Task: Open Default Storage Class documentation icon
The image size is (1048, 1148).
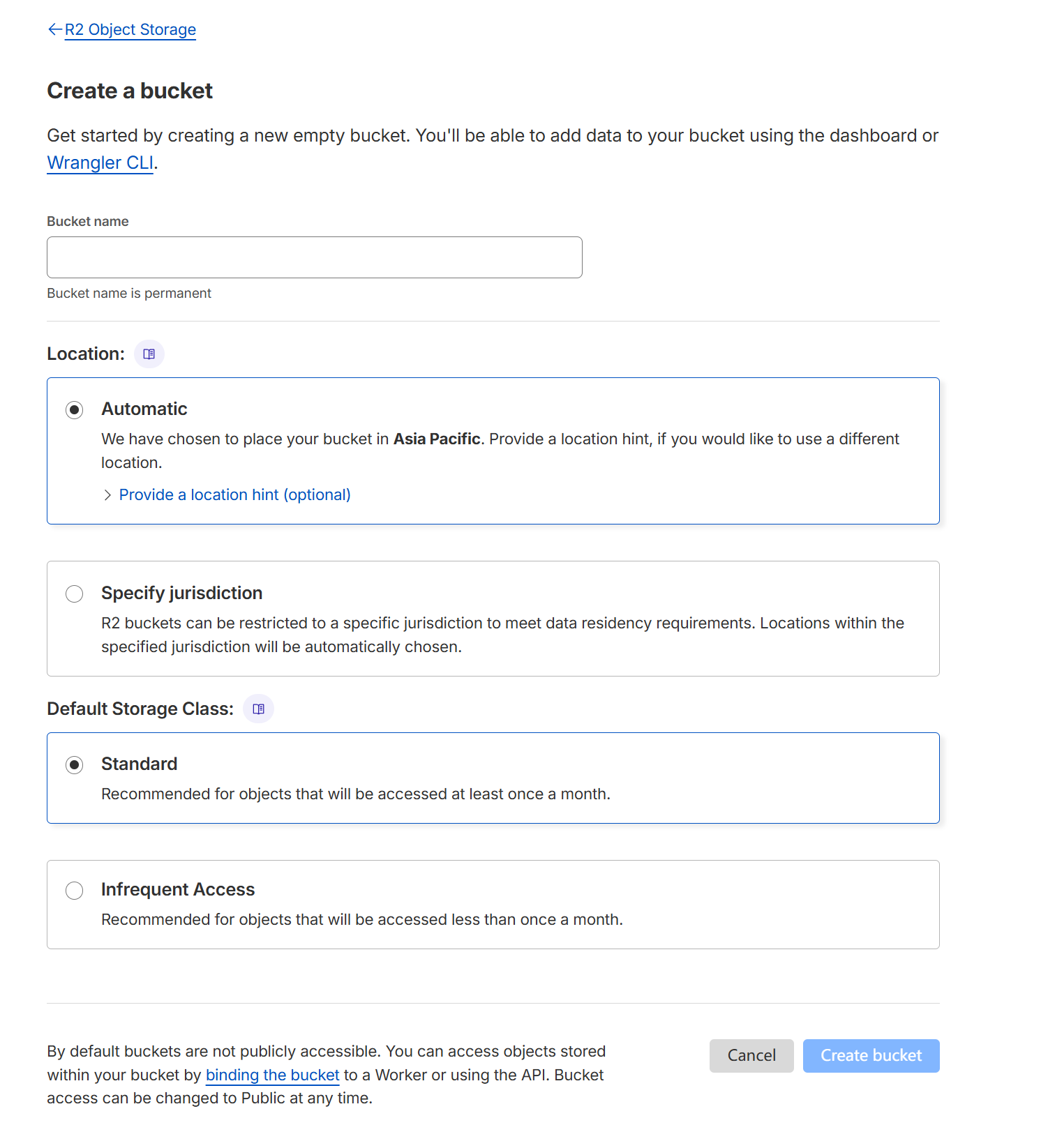Action: point(258,709)
